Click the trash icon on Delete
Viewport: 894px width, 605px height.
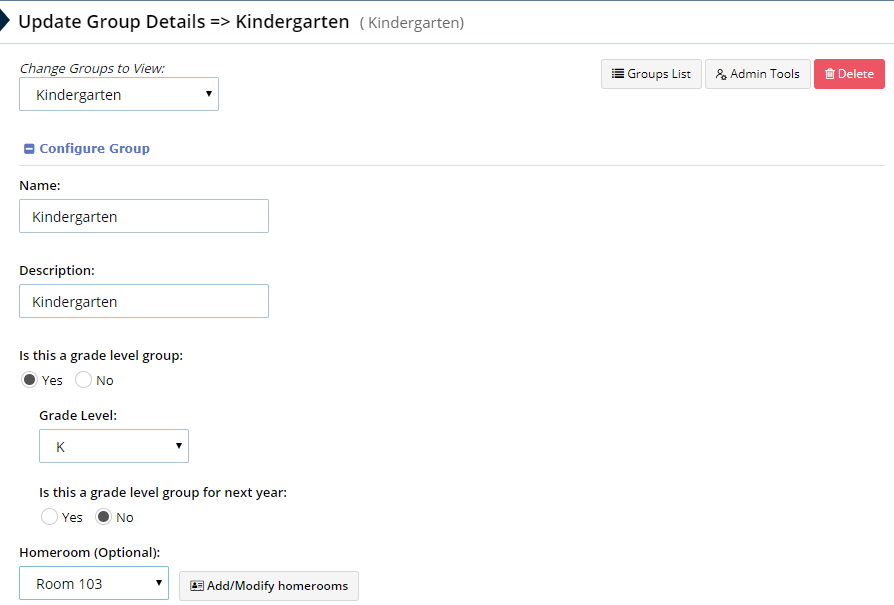click(x=830, y=74)
